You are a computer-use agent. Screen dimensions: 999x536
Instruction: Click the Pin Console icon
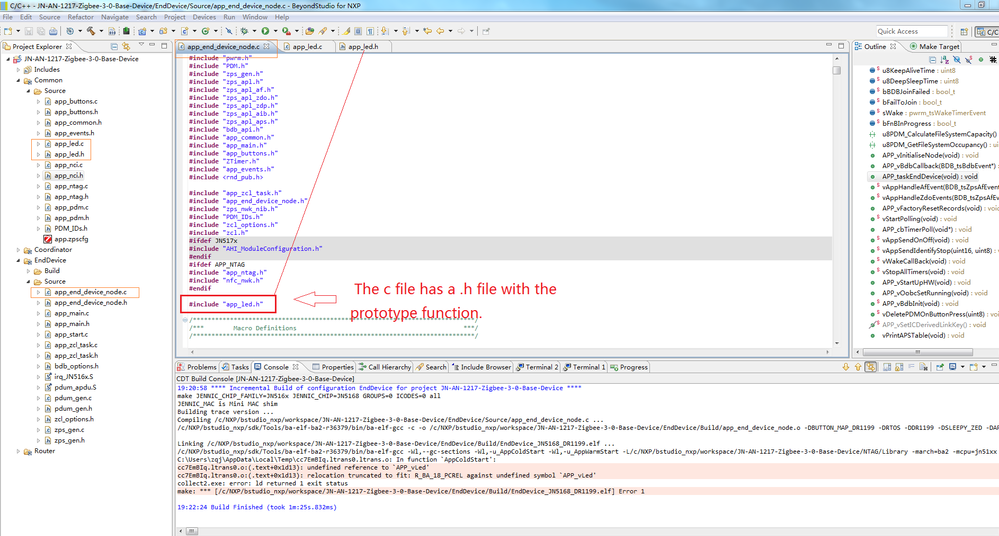940,367
